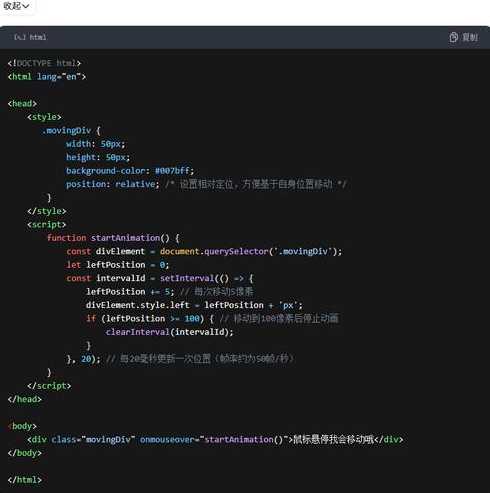This screenshot has width=490, height=493.
Task: Click the 复制 copy button
Action: pos(463,37)
